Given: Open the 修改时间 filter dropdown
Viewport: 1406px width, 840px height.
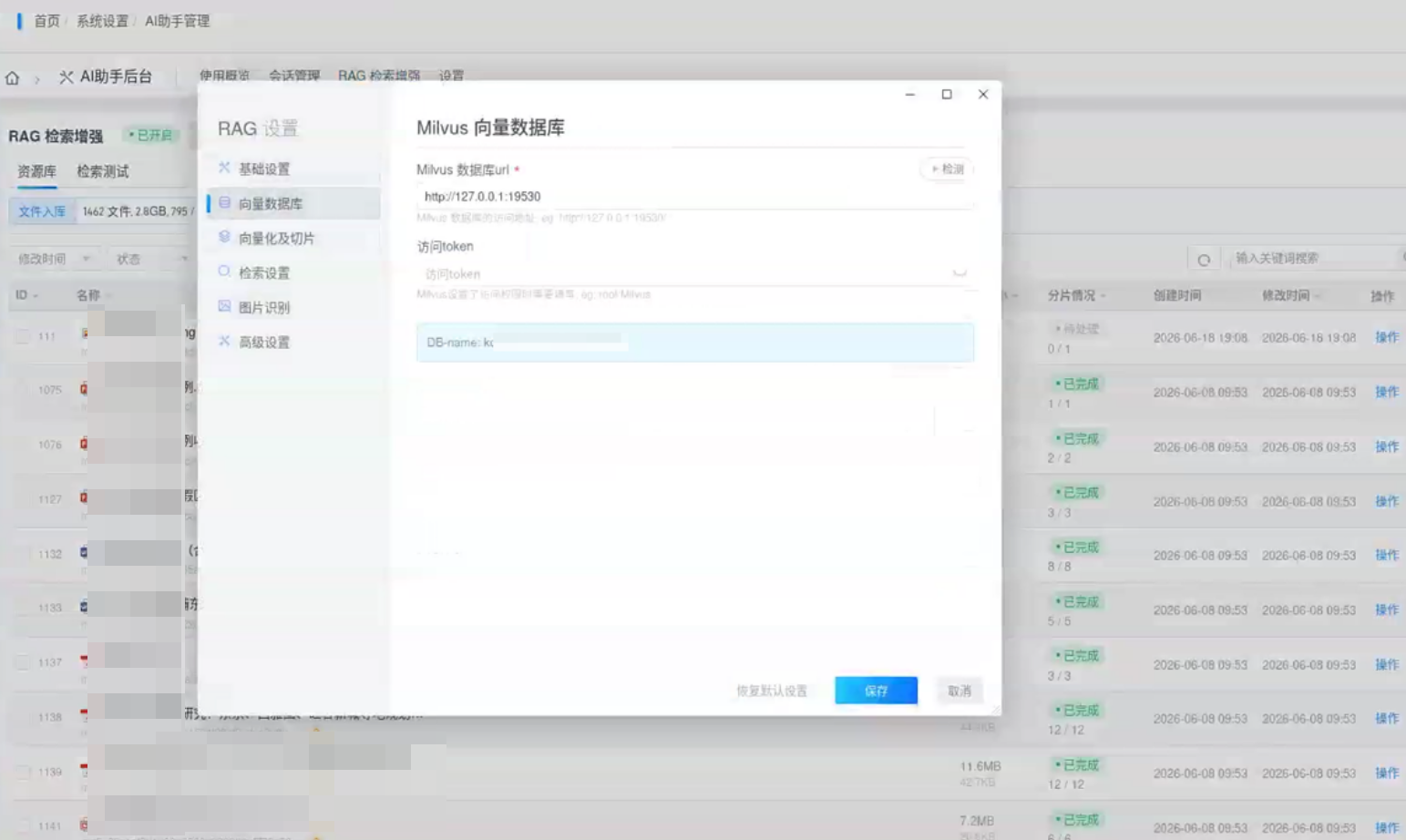Looking at the screenshot, I should click(55, 259).
